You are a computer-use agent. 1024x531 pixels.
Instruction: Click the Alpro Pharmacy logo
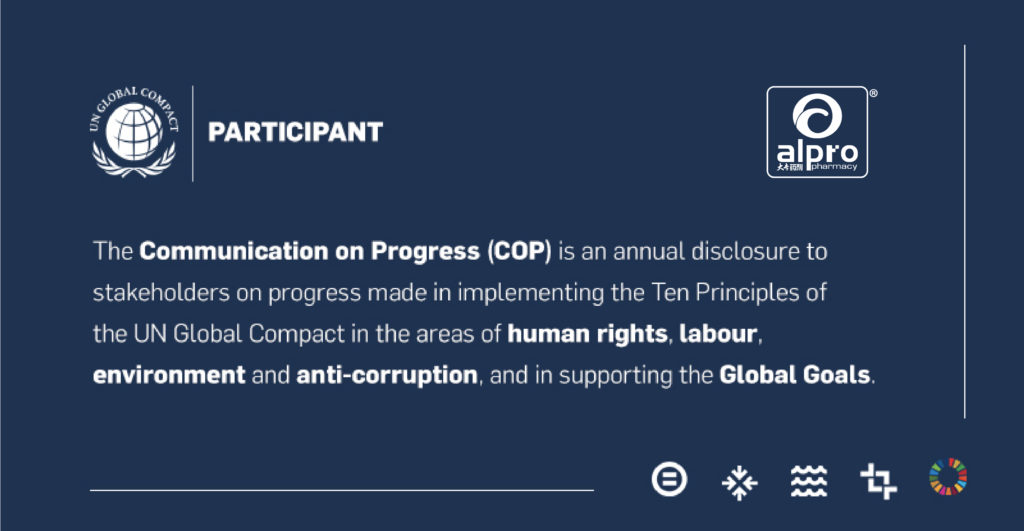(x=817, y=132)
